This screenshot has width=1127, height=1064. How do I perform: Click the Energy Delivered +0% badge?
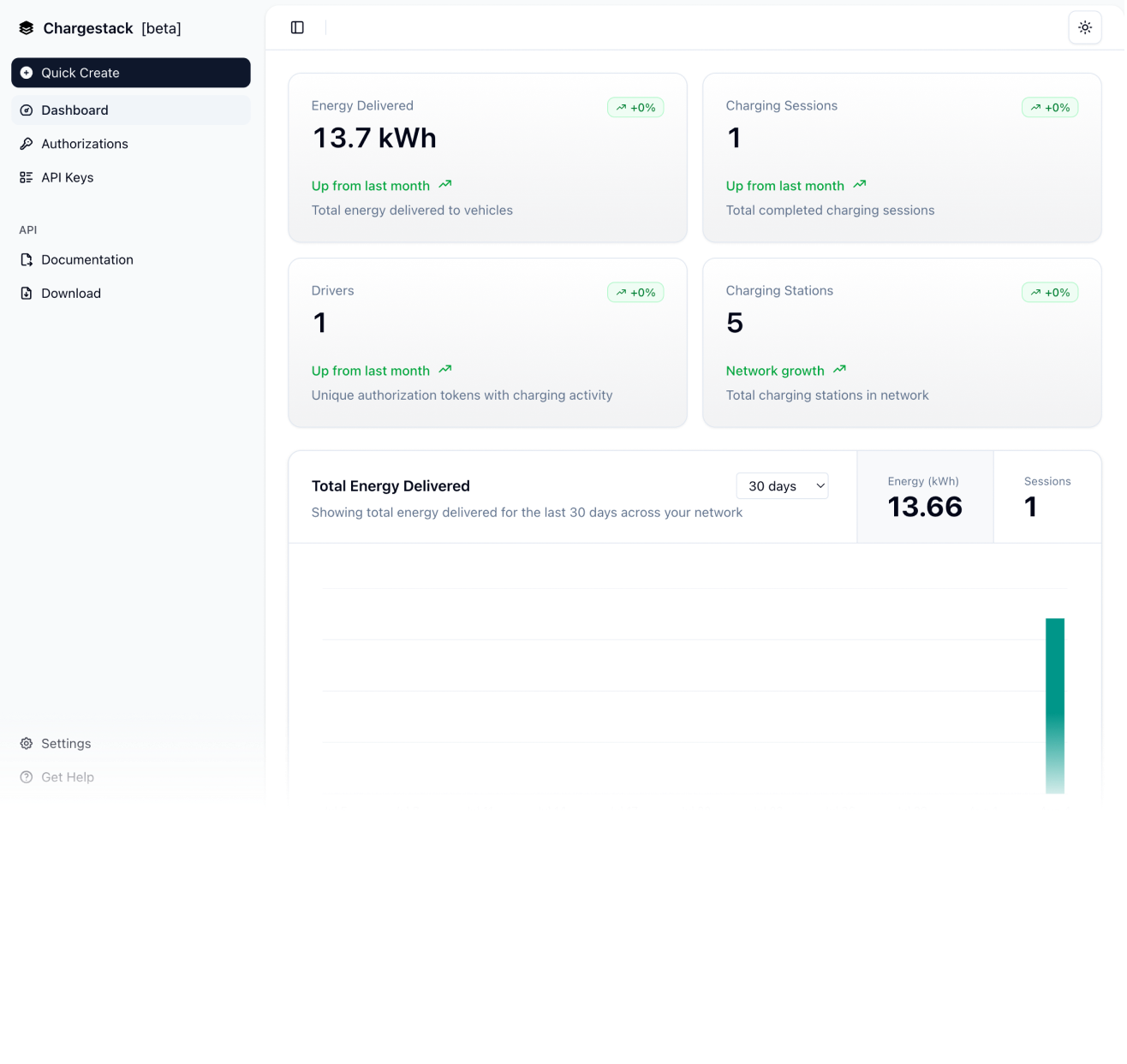click(x=635, y=108)
